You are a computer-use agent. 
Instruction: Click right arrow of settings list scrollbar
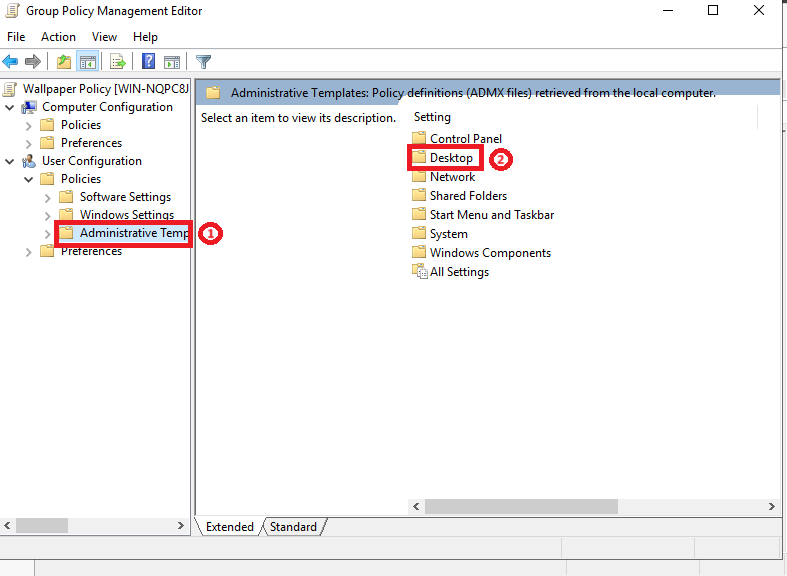pos(771,506)
